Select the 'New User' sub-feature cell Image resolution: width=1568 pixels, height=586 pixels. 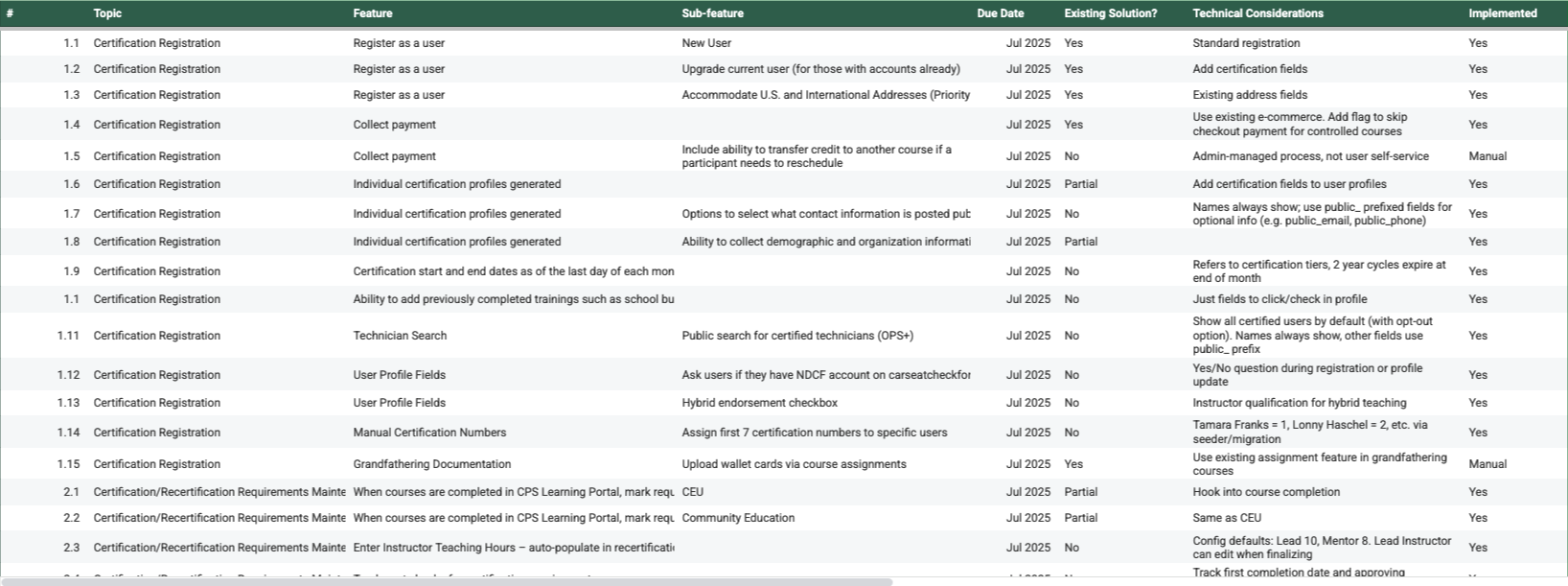[x=706, y=43]
